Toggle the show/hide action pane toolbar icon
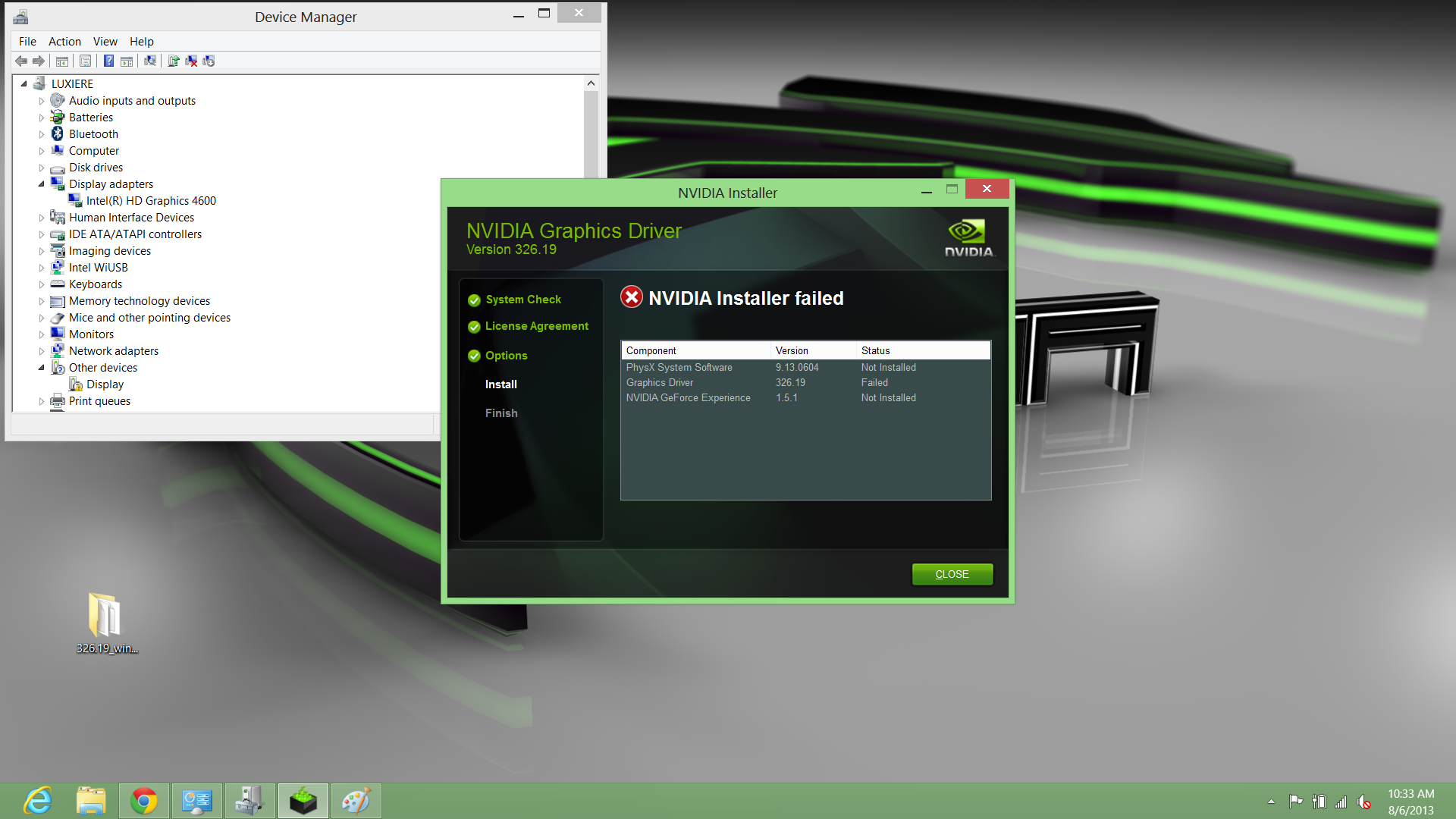The image size is (1456, 819). [127, 61]
